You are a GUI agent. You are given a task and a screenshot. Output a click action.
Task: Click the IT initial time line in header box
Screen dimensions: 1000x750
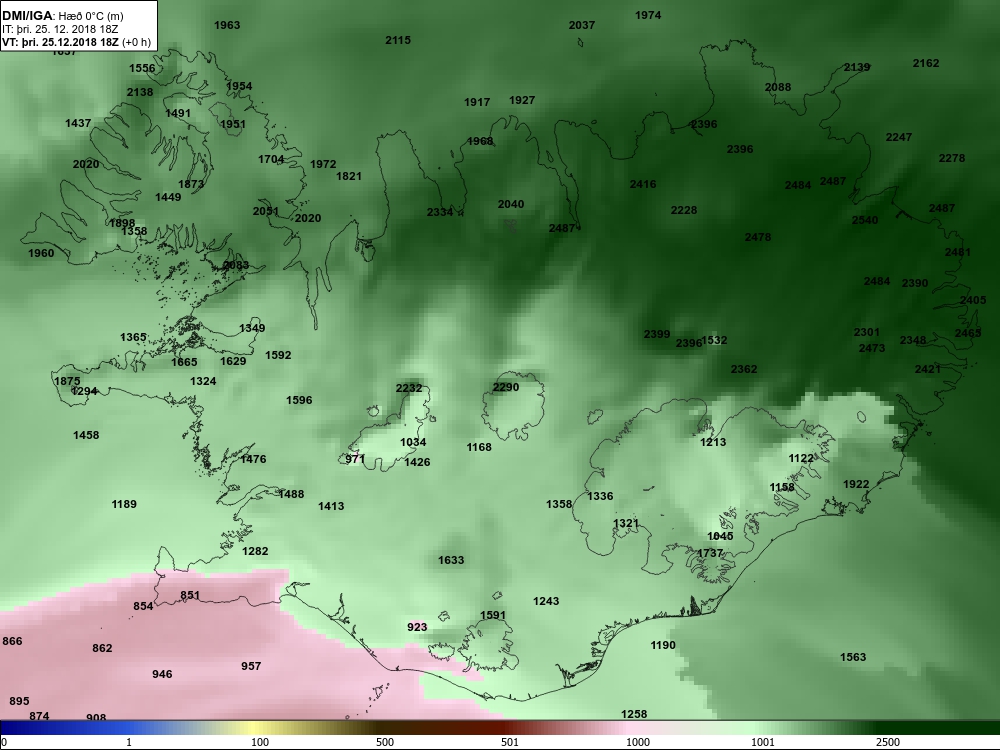(x=60, y=29)
